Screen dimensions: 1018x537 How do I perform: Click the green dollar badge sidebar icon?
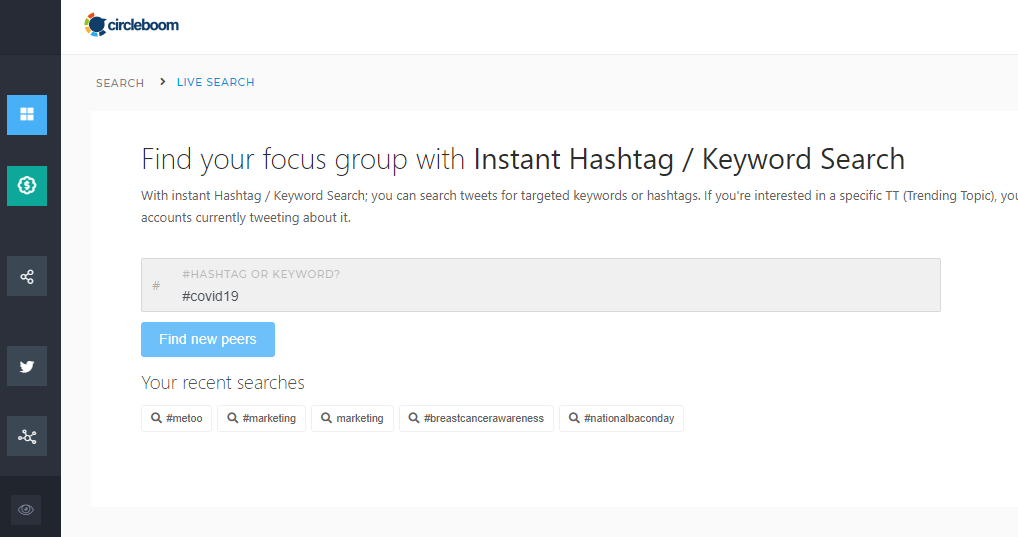pyautogui.click(x=27, y=186)
